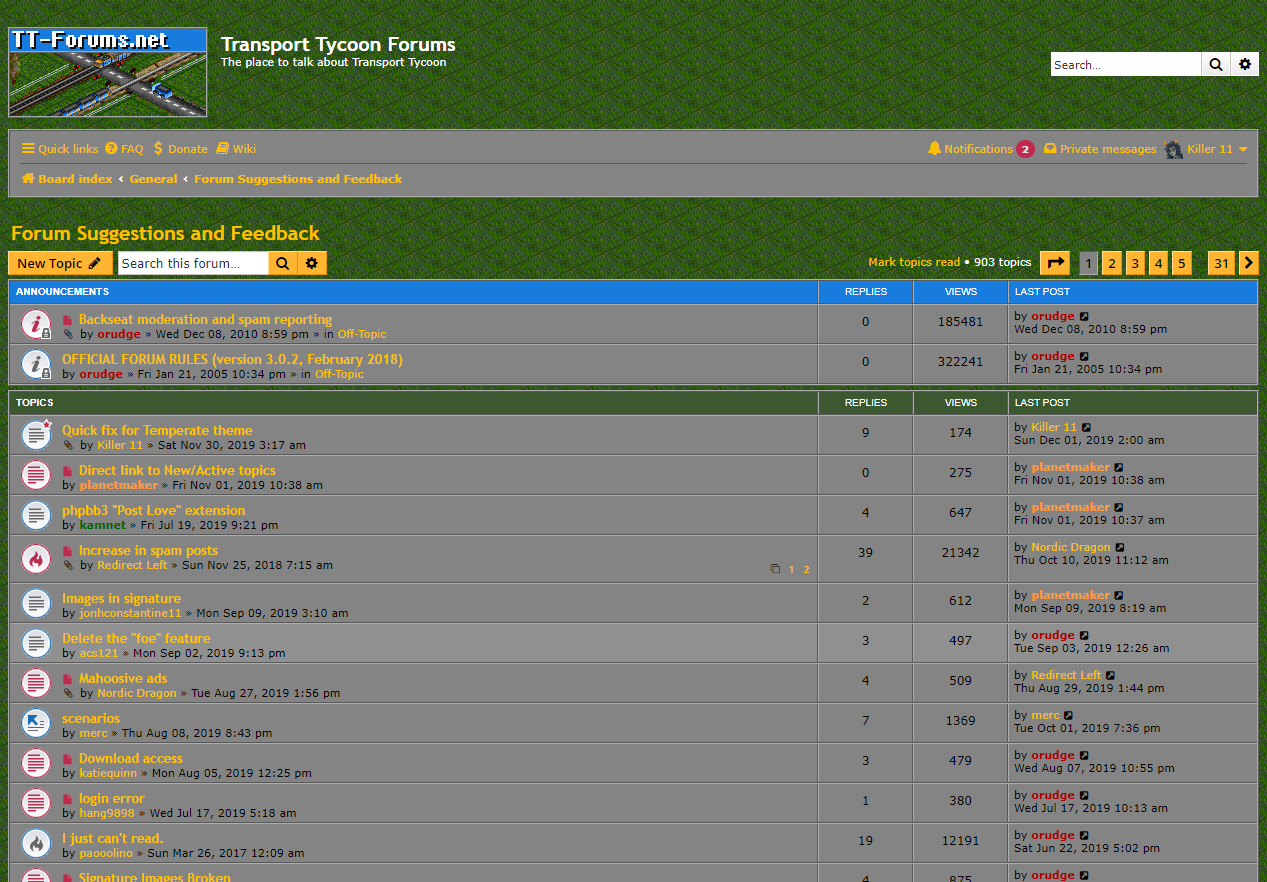
Task: Go to next page with the arrow button
Action: (x=1249, y=263)
